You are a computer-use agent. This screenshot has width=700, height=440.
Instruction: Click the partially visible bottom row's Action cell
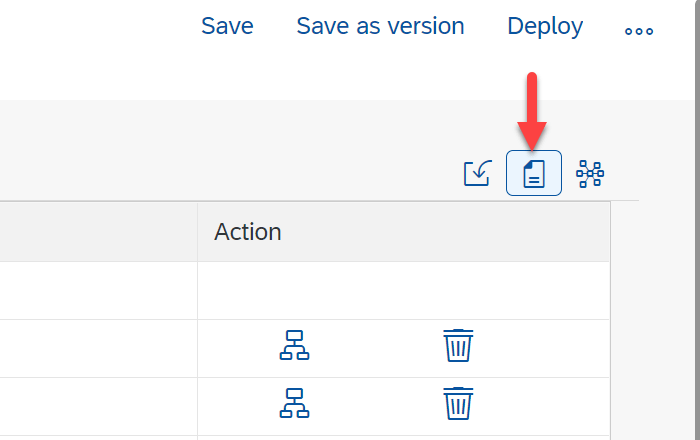pyautogui.click(x=403, y=437)
